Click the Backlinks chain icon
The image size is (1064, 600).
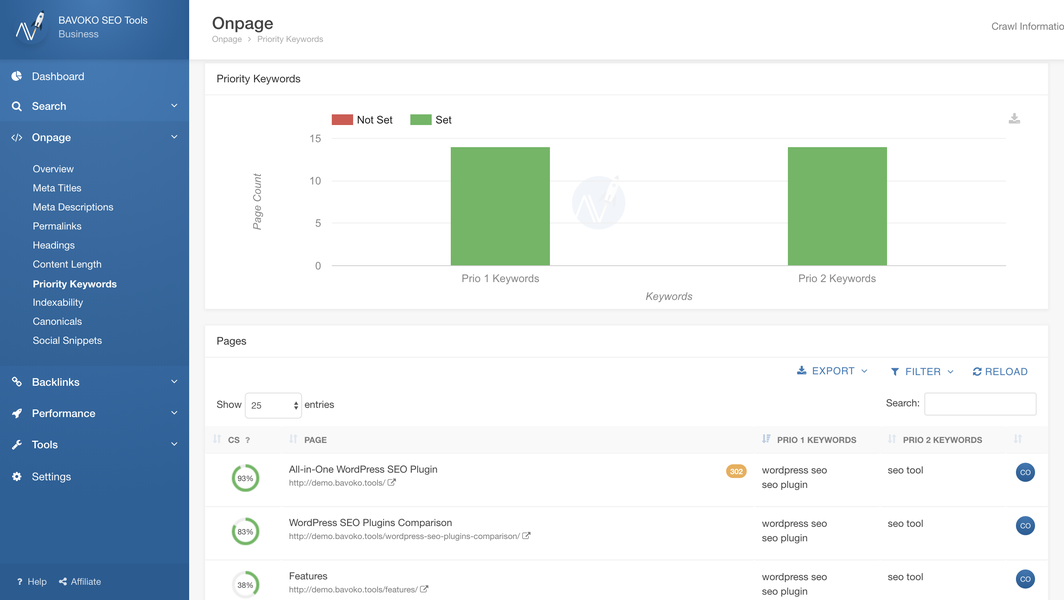pyautogui.click(x=16, y=382)
